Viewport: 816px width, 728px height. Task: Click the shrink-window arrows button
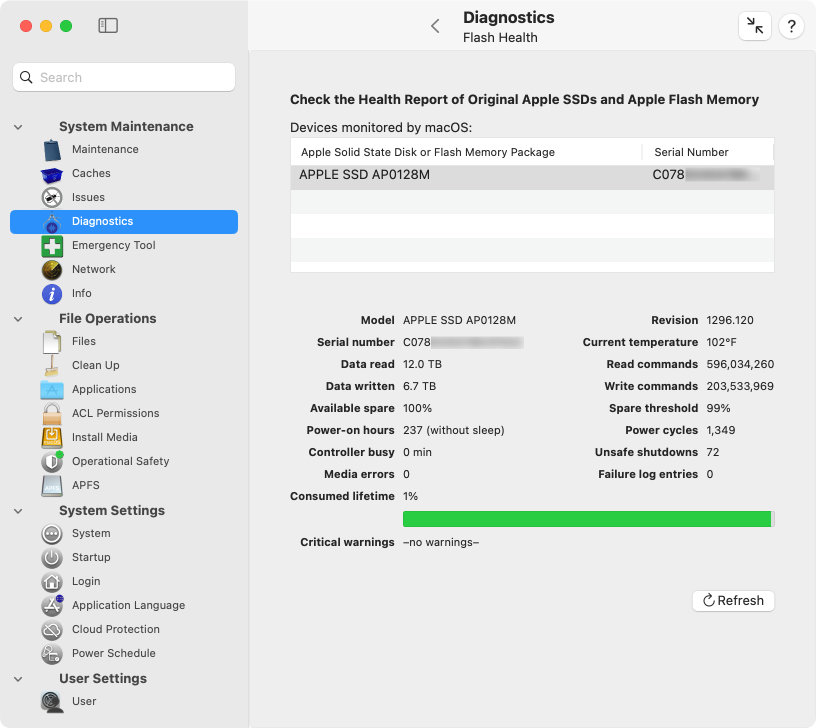pos(755,25)
